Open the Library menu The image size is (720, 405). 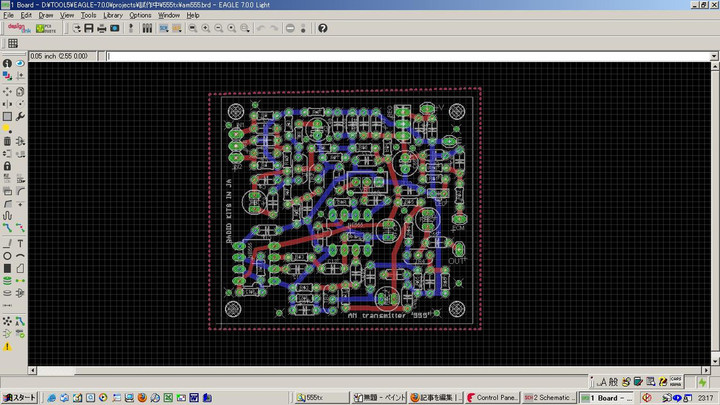(x=113, y=16)
